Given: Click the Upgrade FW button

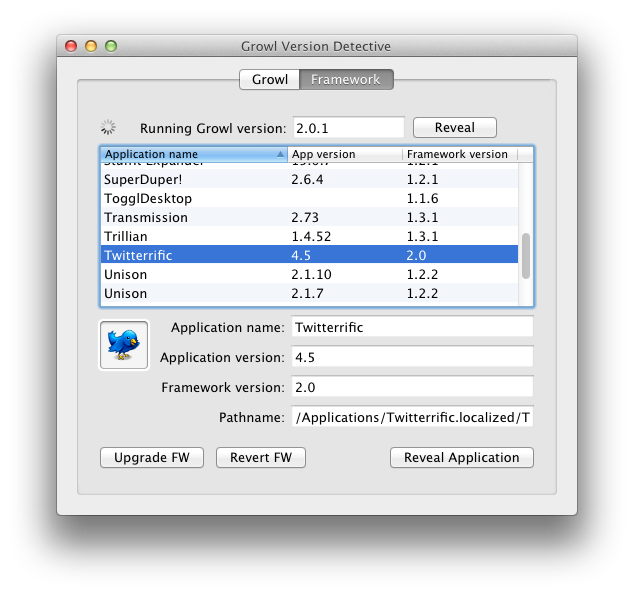Looking at the screenshot, I should coord(152,458).
